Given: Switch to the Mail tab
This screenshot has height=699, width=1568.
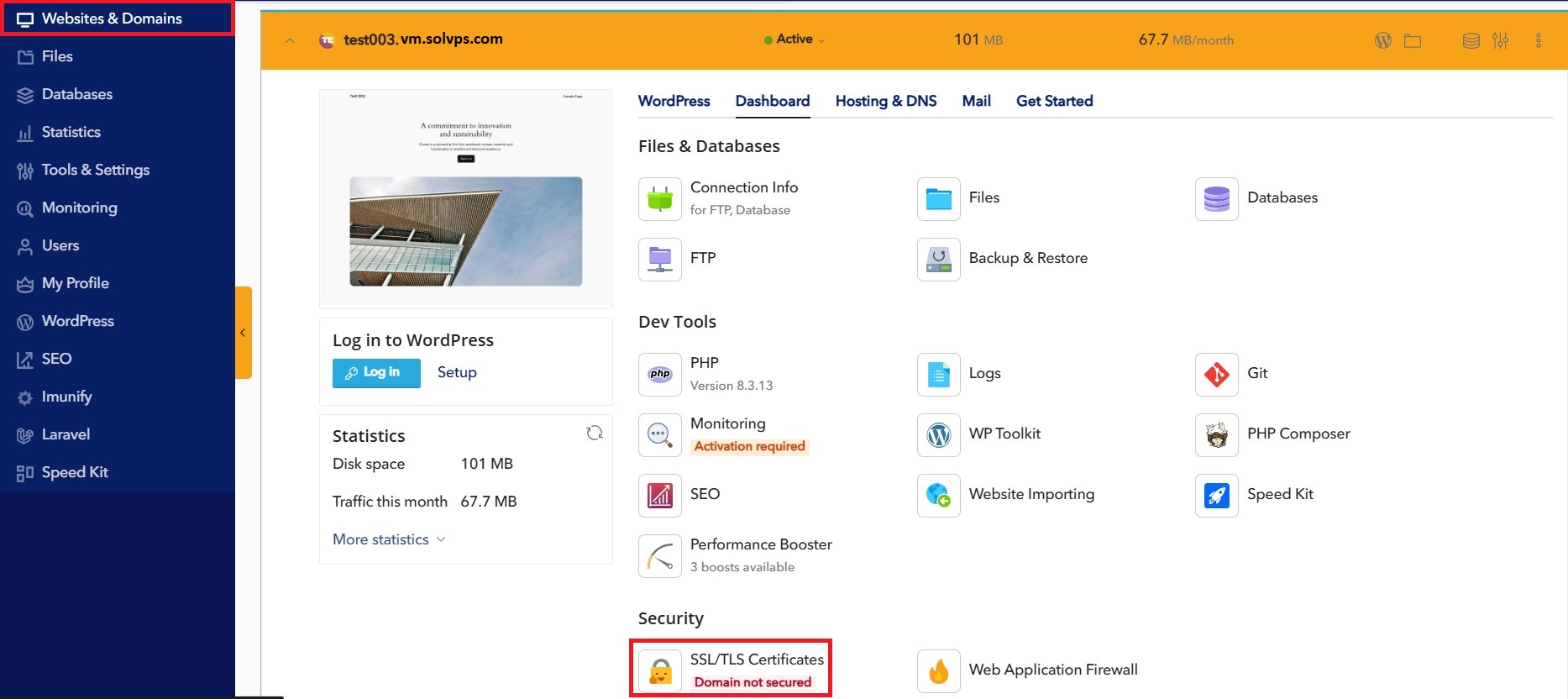Looking at the screenshot, I should (977, 101).
